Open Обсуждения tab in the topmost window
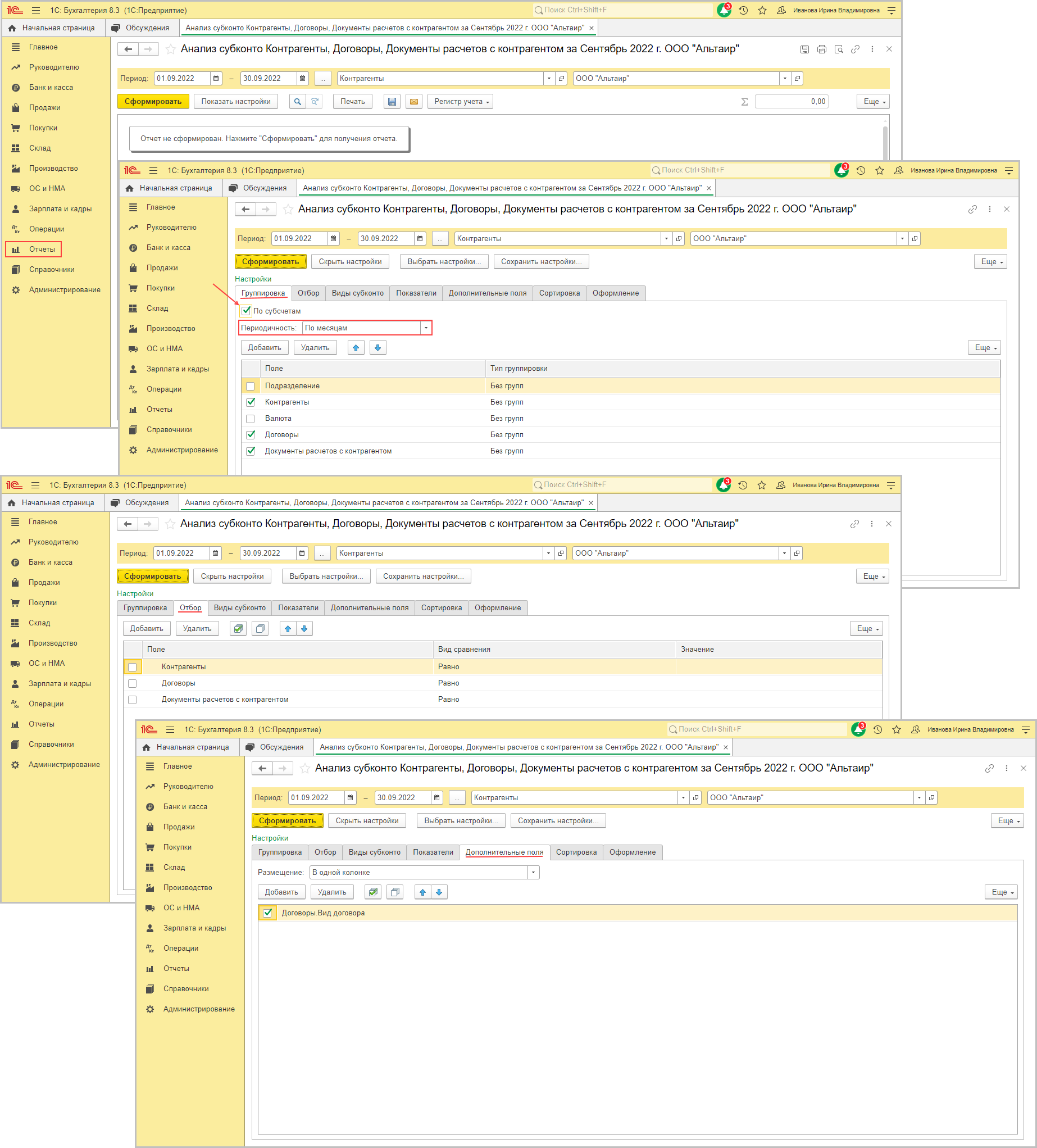 (x=141, y=28)
